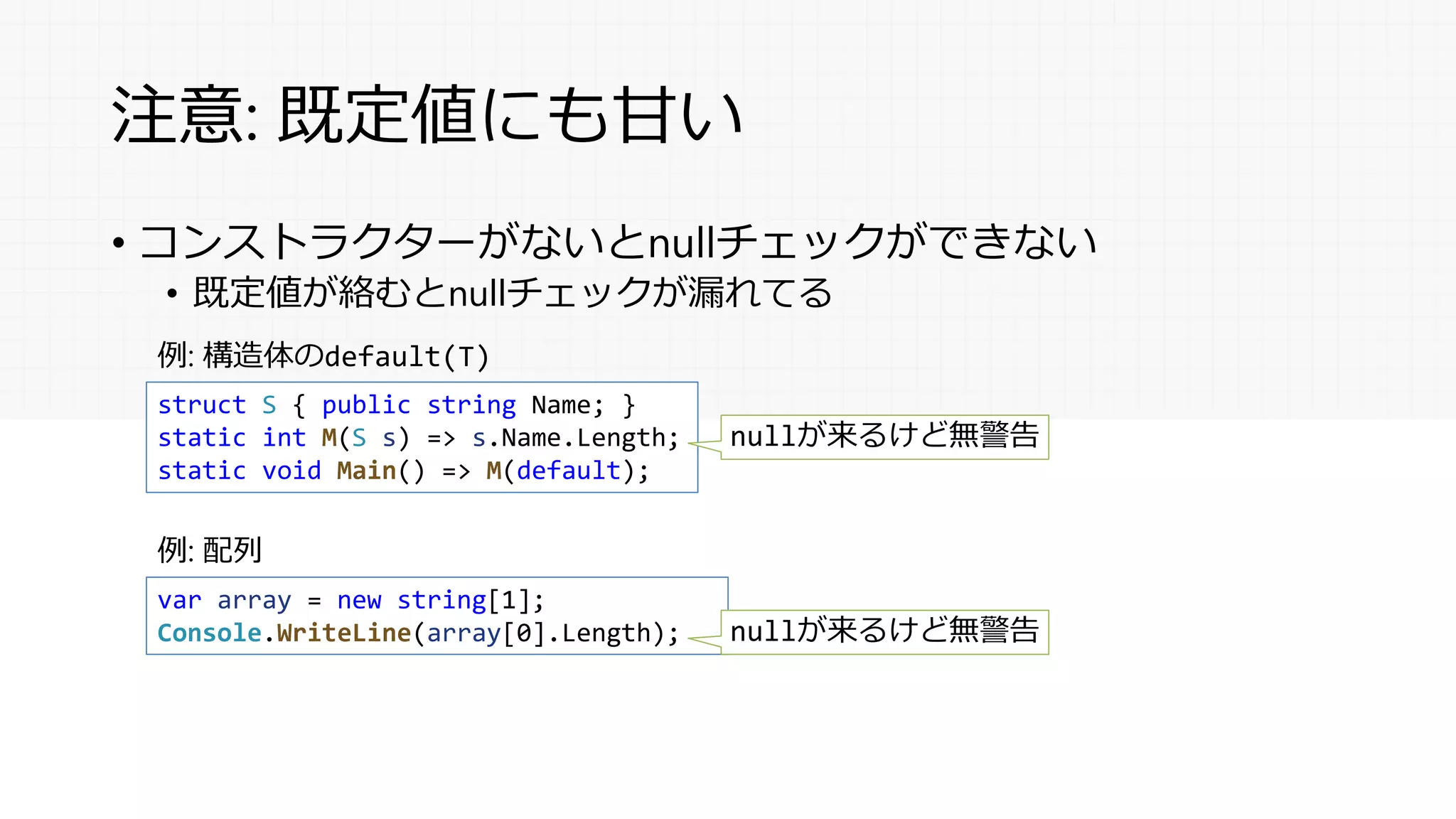Click the lower nullが来るけど無警告 callout

[884, 631]
